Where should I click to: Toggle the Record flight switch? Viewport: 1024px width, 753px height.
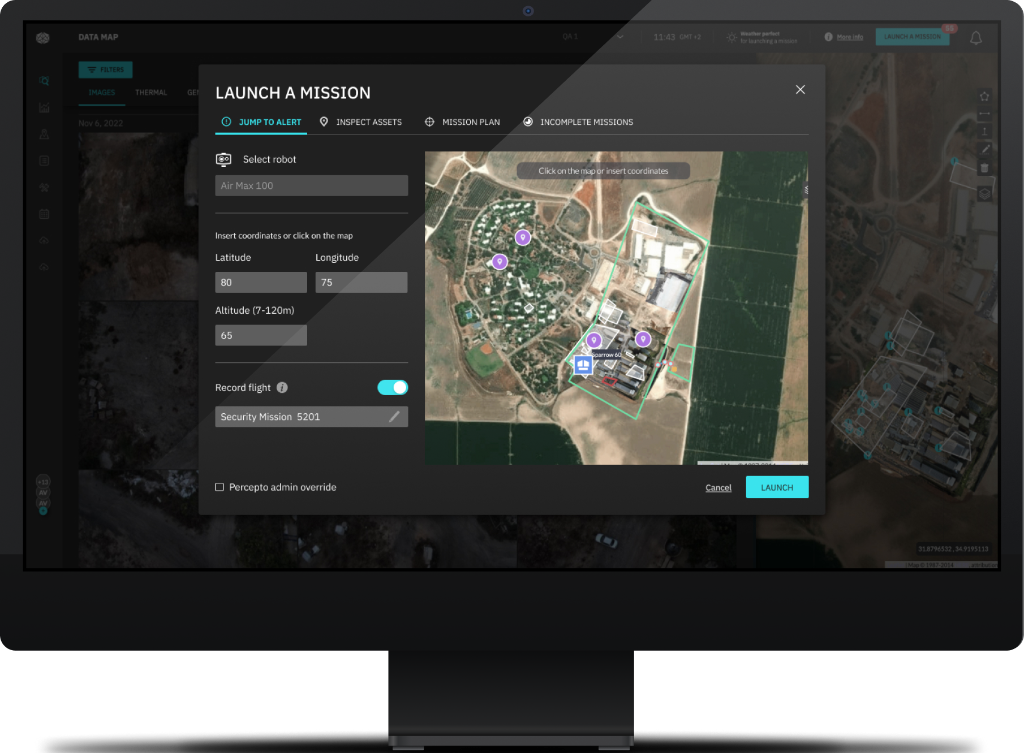[x=392, y=387]
